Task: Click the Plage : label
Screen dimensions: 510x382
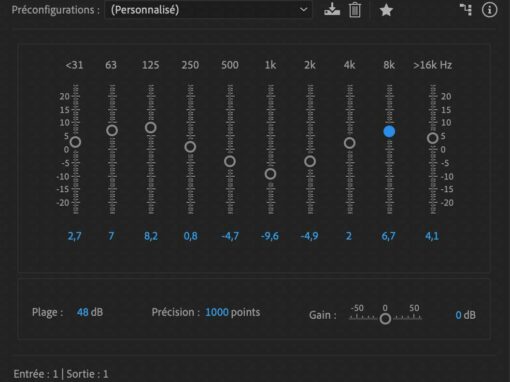Action: coord(47,312)
